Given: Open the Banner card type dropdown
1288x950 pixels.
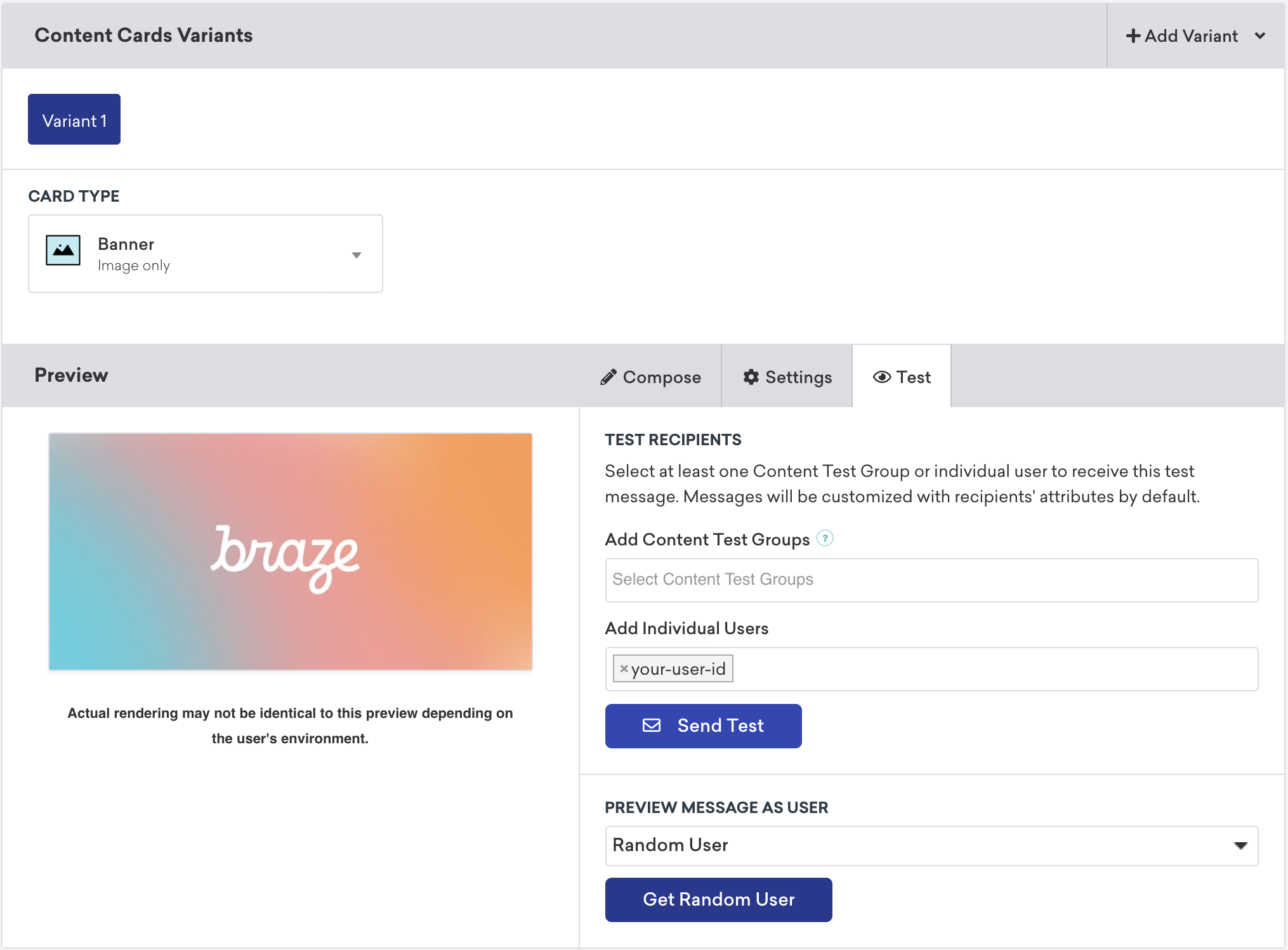Looking at the screenshot, I should [x=356, y=254].
